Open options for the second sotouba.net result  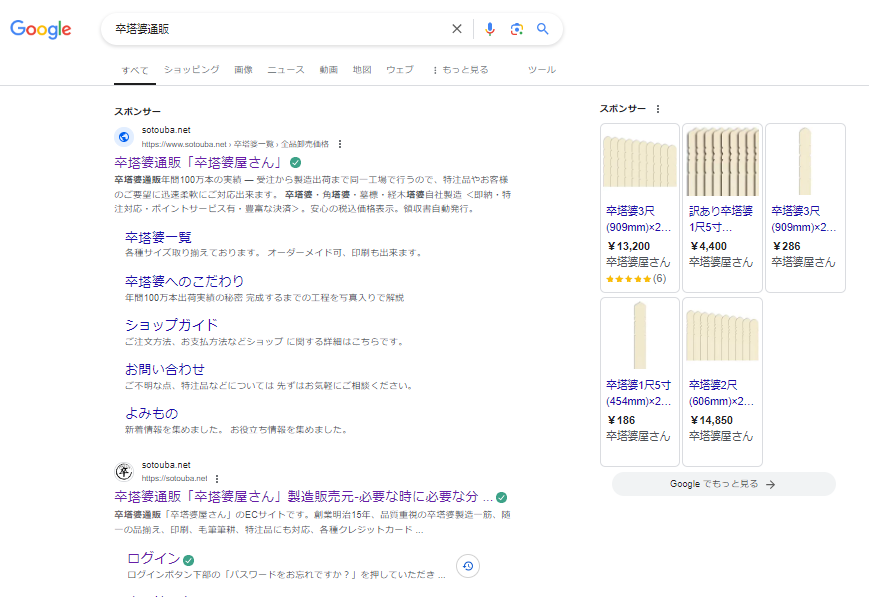(x=217, y=478)
